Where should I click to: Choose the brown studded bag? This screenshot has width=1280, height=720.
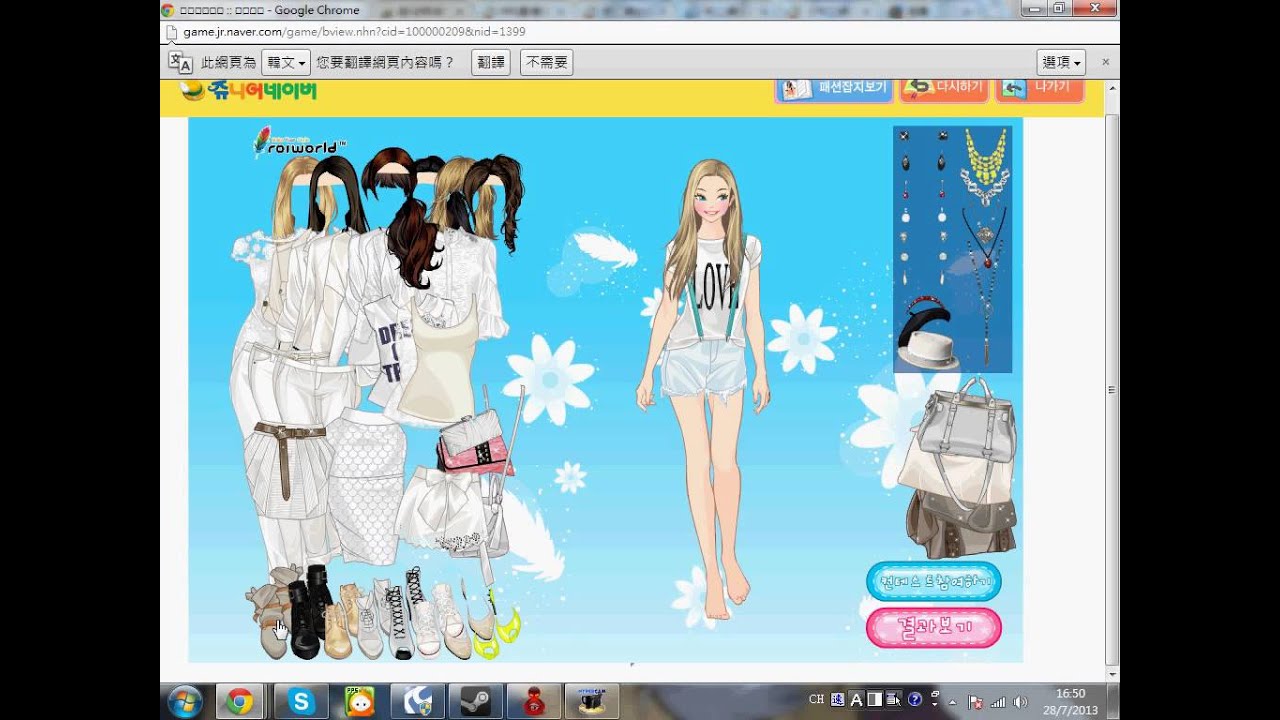coord(960,525)
